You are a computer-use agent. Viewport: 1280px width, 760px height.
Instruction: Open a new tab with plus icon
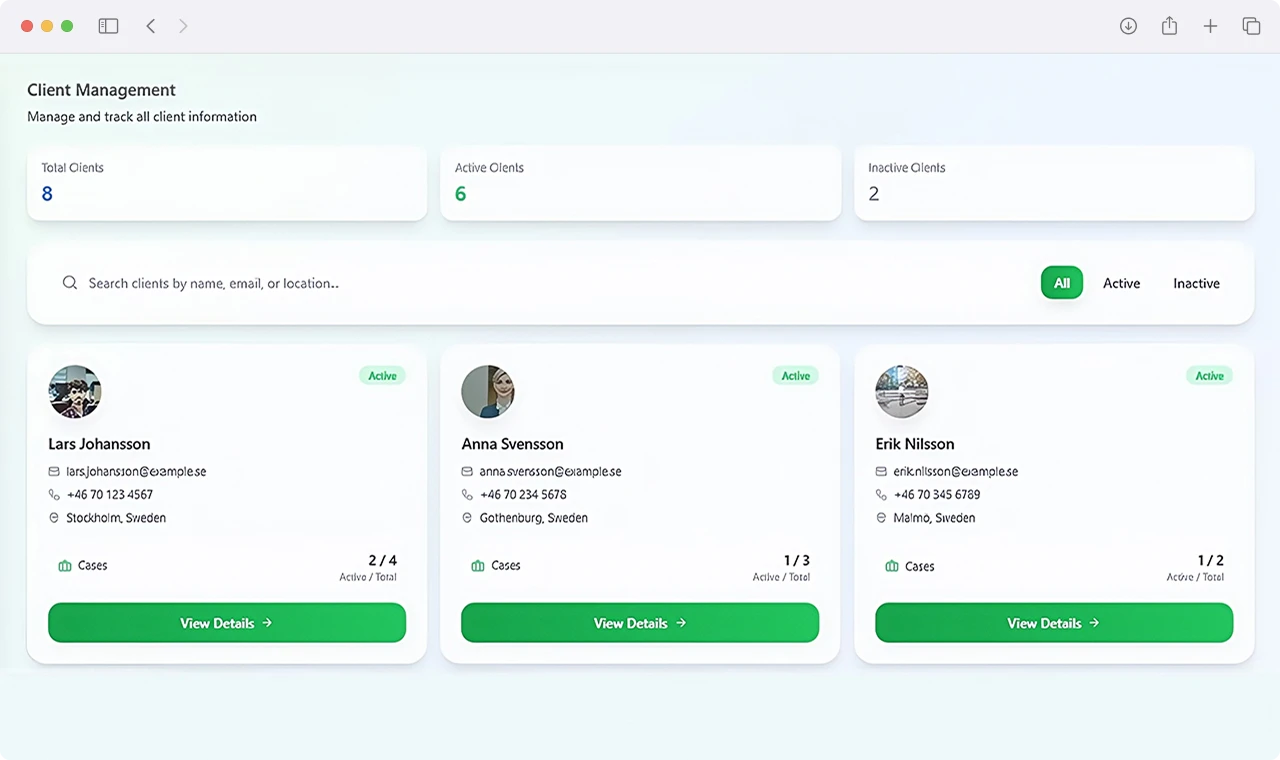coord(1210,26)
